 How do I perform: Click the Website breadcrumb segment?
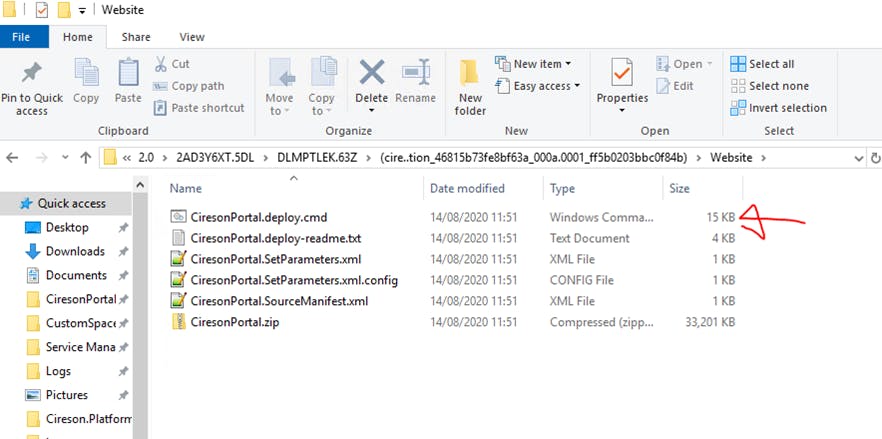point(731,158)
